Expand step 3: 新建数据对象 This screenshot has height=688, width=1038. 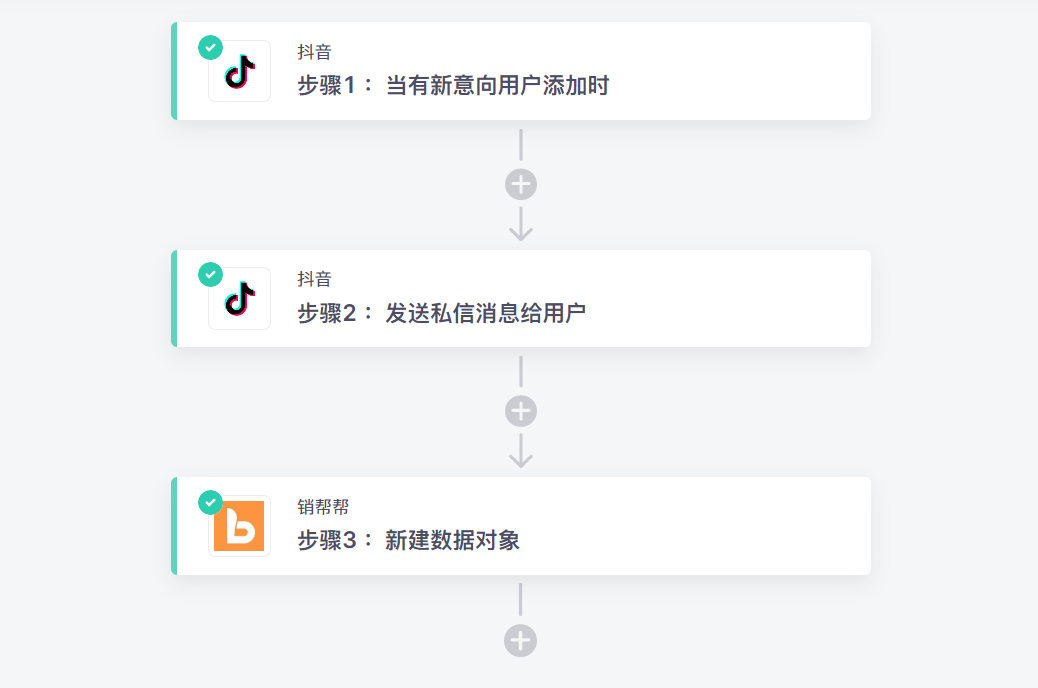pyautogui.click(x=408, y=541)
